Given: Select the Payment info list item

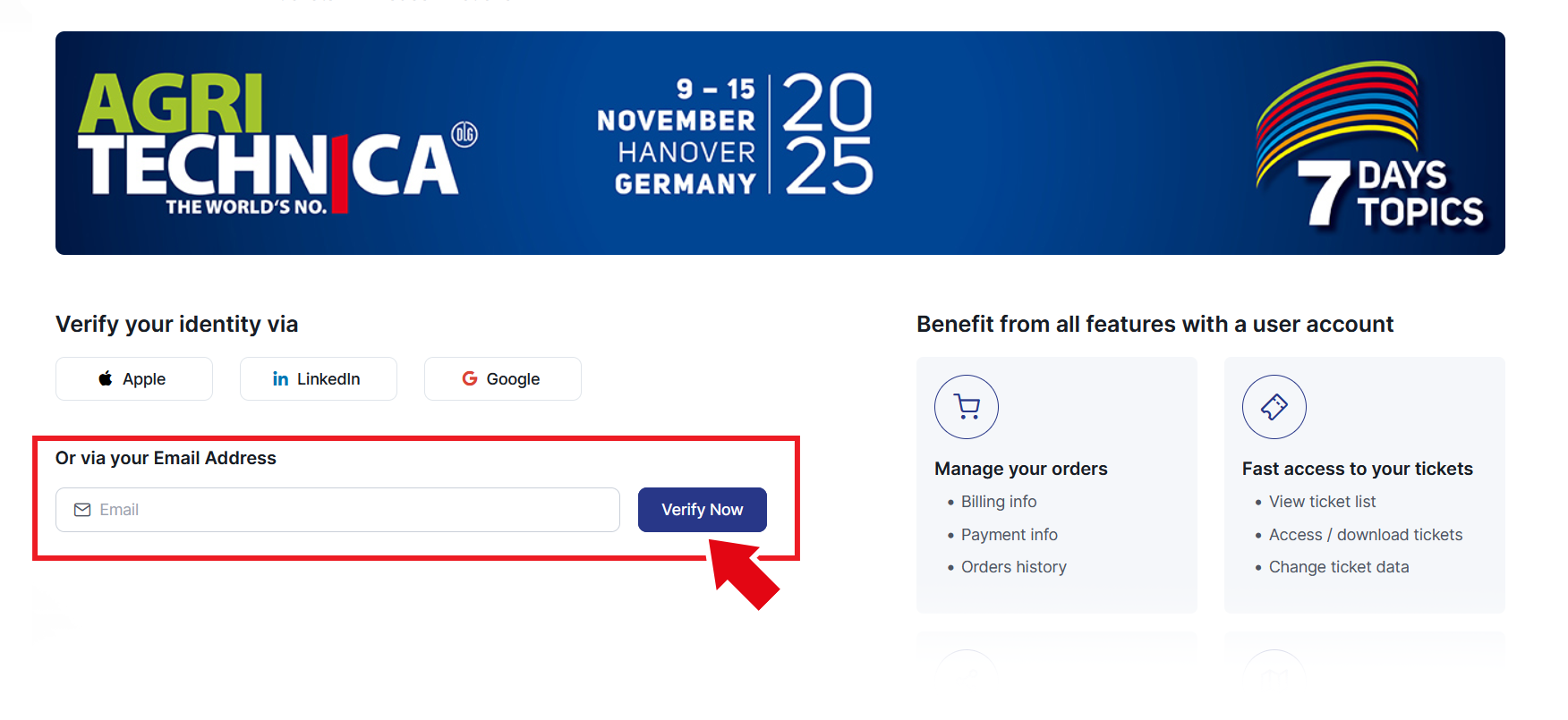Looking at the screenshot, I should [x=1009, y=535].
